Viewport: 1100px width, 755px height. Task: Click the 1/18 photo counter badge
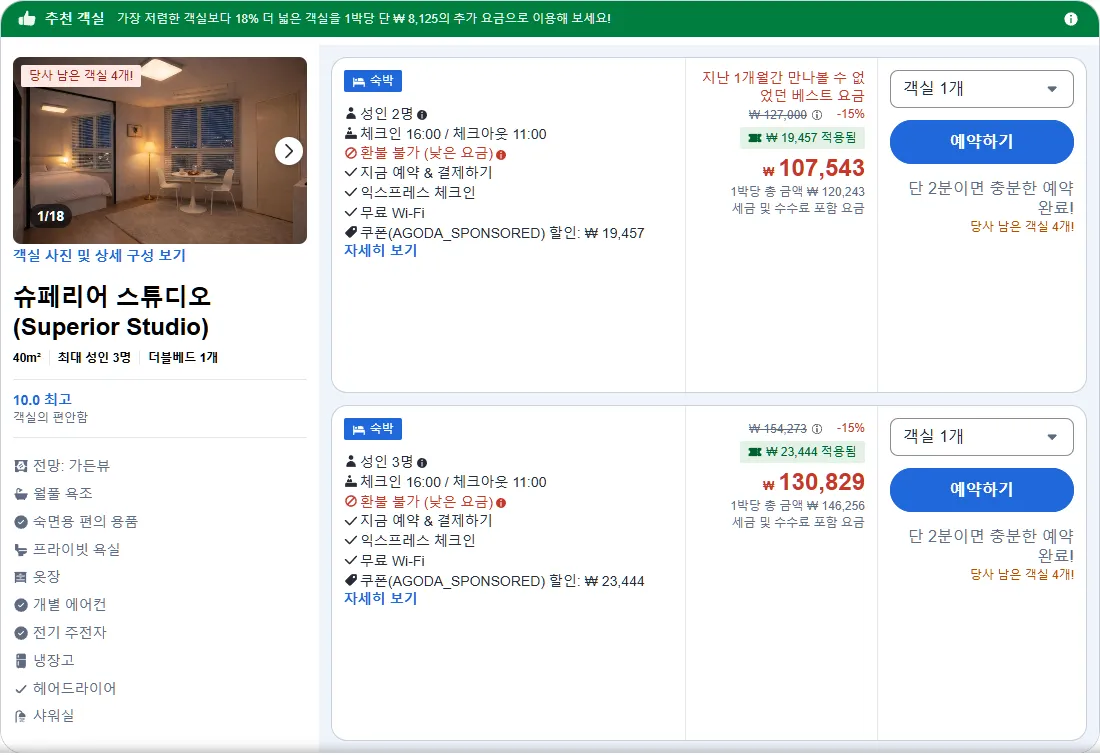pyautogui.click(x=51, y=216)
